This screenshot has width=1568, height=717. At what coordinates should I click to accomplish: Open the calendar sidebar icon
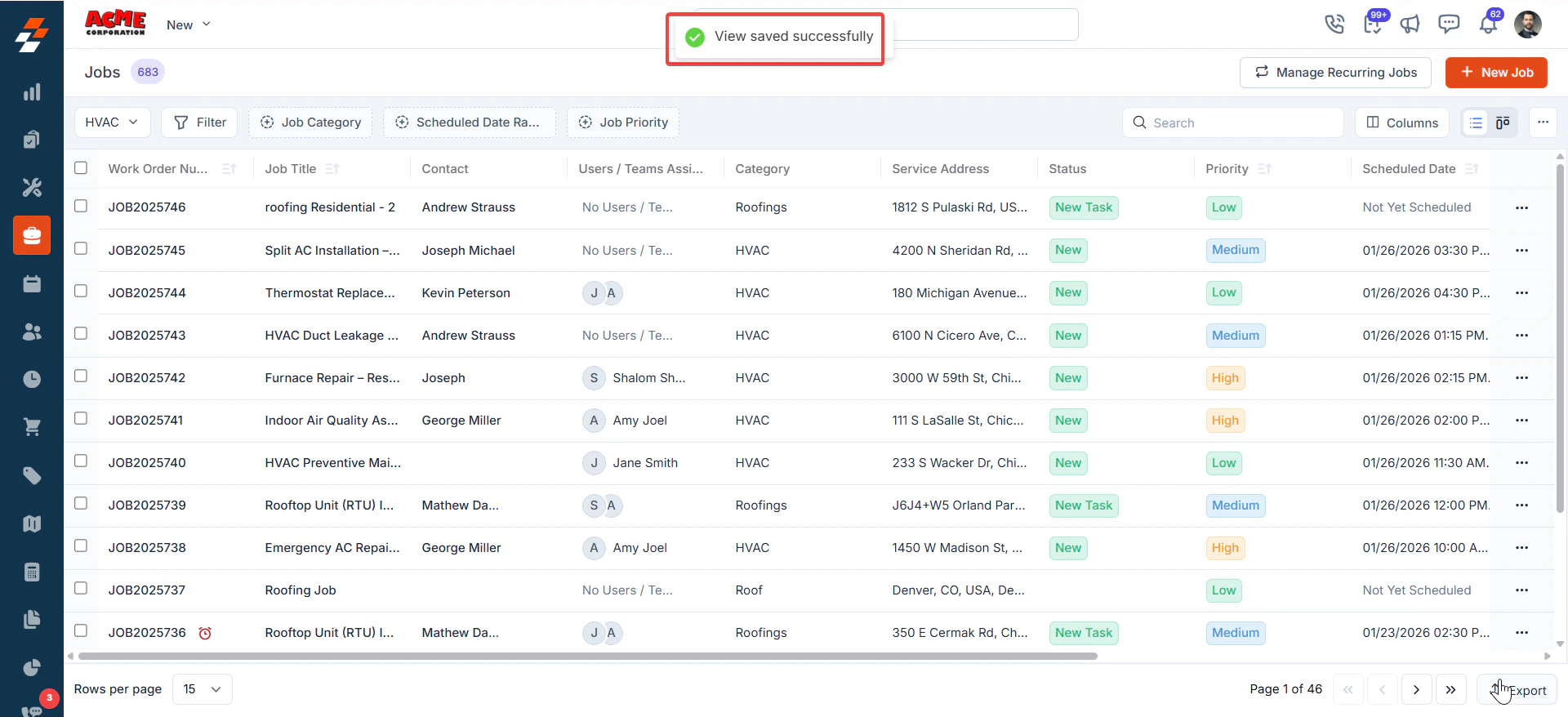(x=32, y=283)
